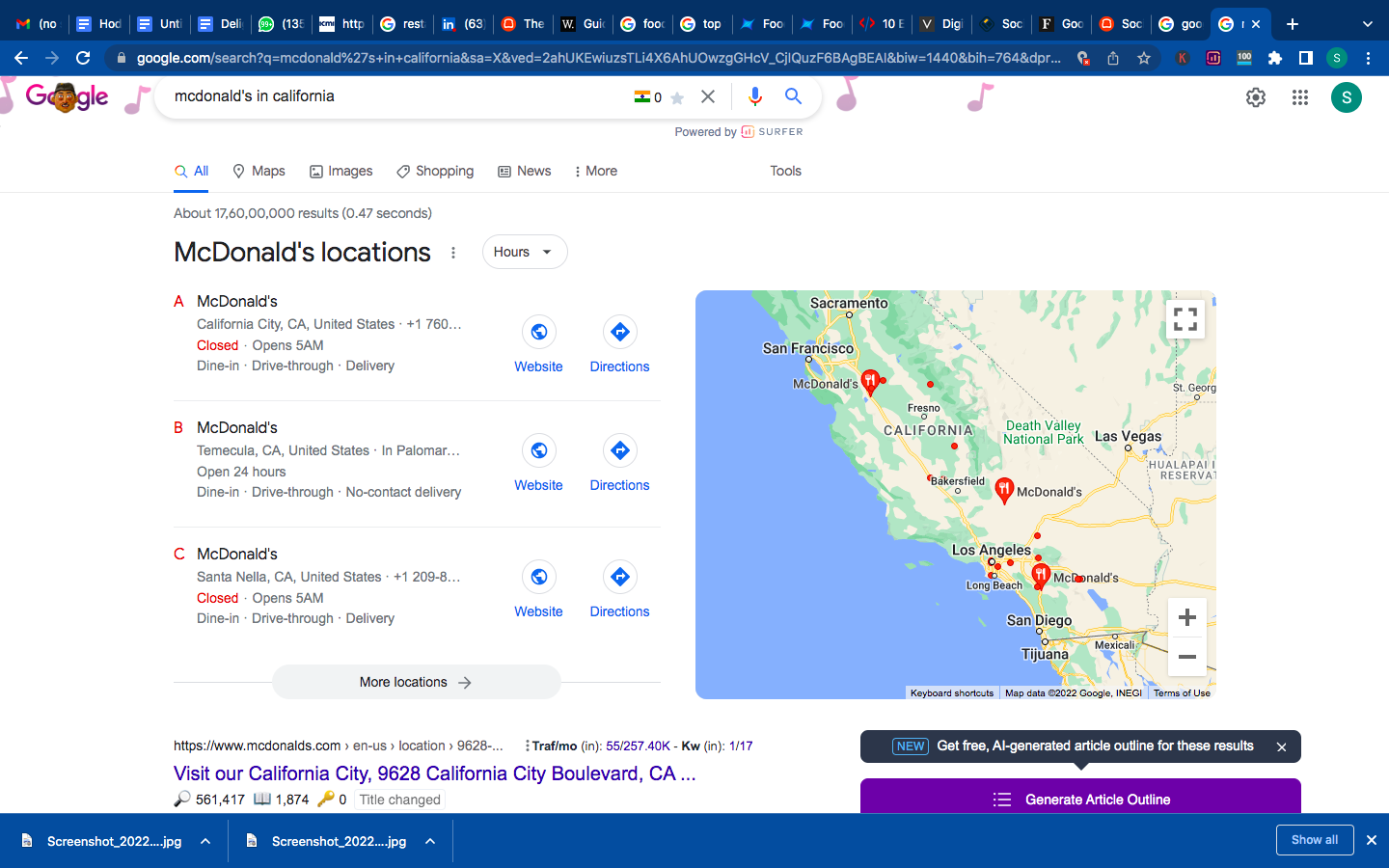This screenshot has width=1389, height=868.
Task: Expand the More search categories menu
Action: coord(595,171)
